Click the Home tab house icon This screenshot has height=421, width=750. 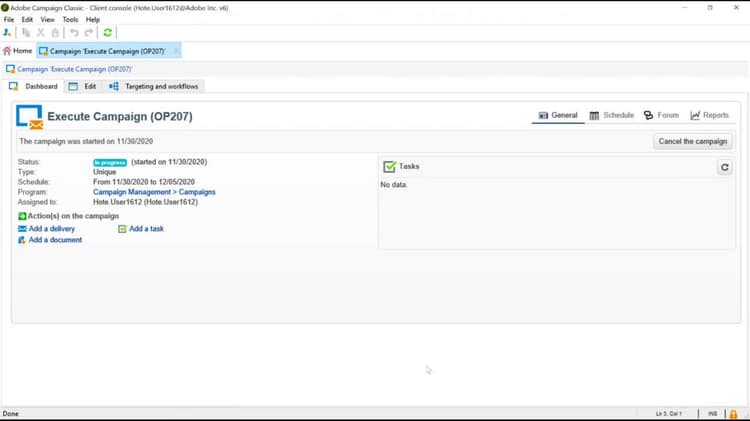coord(7,51)
